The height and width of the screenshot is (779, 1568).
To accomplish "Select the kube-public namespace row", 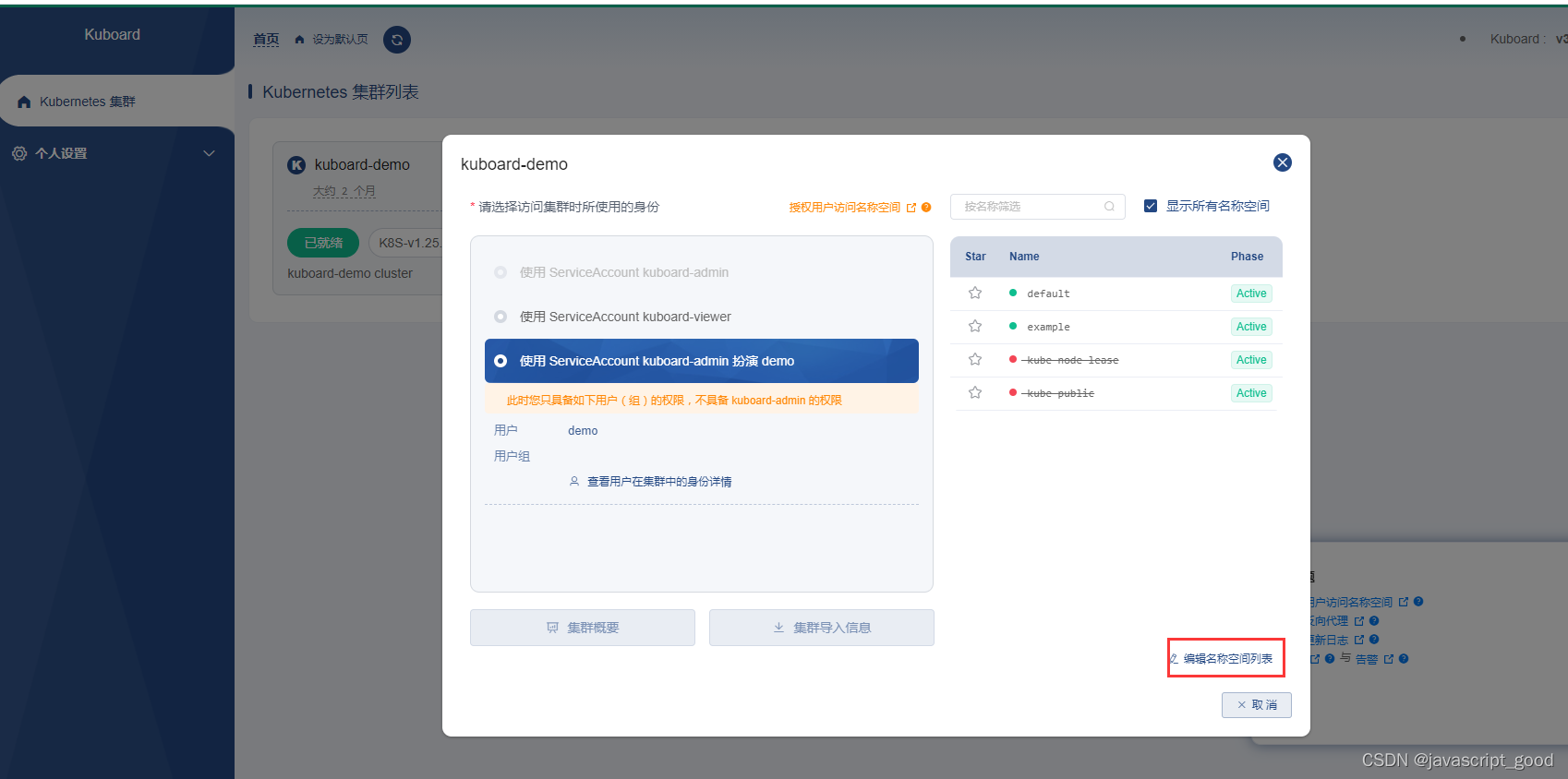I will tap(1116, 393).
